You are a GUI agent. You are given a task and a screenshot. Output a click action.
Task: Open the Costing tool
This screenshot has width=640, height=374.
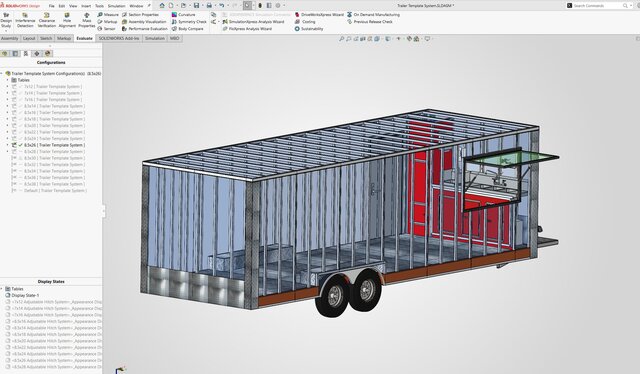point(305,22)
